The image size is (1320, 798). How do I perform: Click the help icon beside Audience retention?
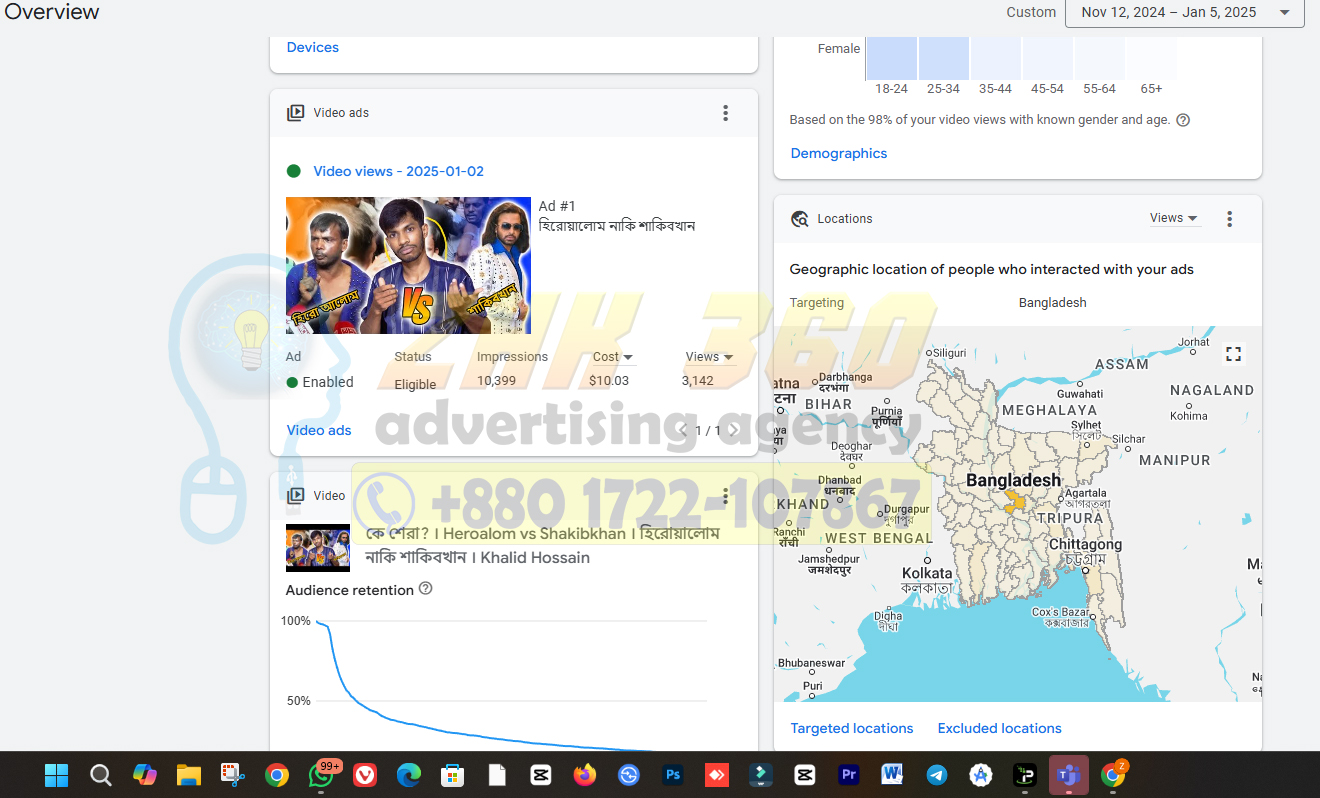[425, 589]
